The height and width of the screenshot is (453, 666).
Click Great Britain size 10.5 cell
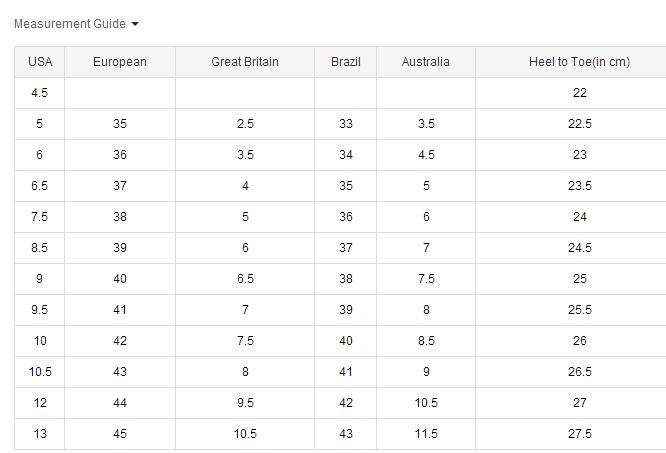point(245,434)
